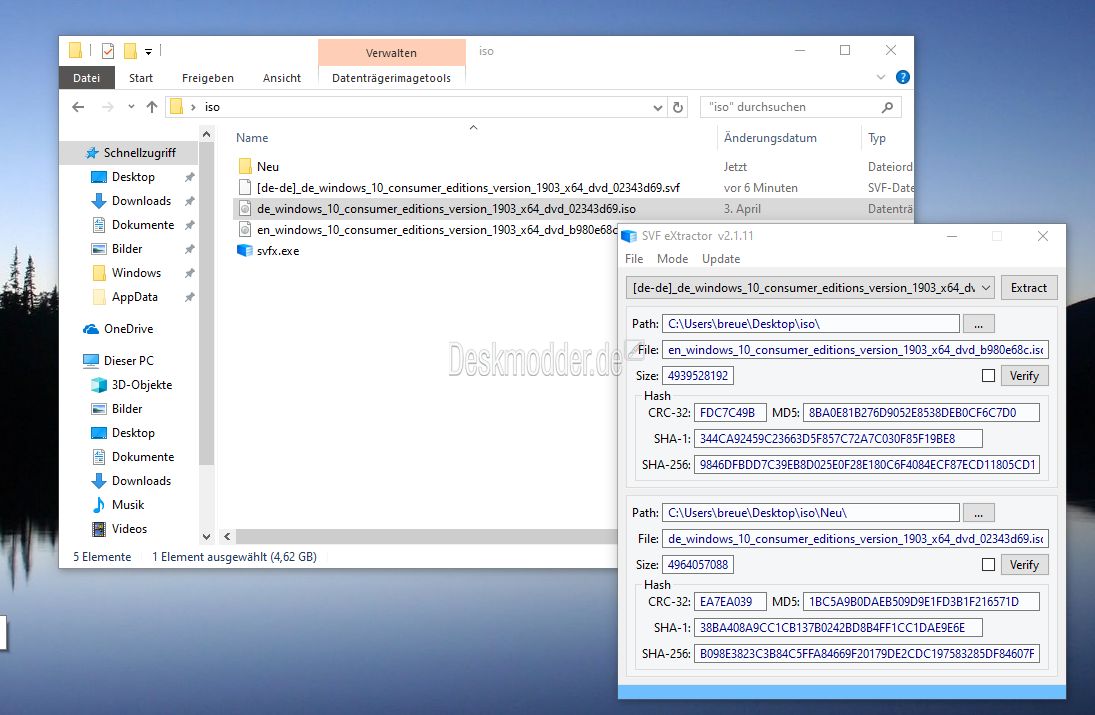Open the File menu in SVF eXtractor
1095x715 pixels.
634,259
